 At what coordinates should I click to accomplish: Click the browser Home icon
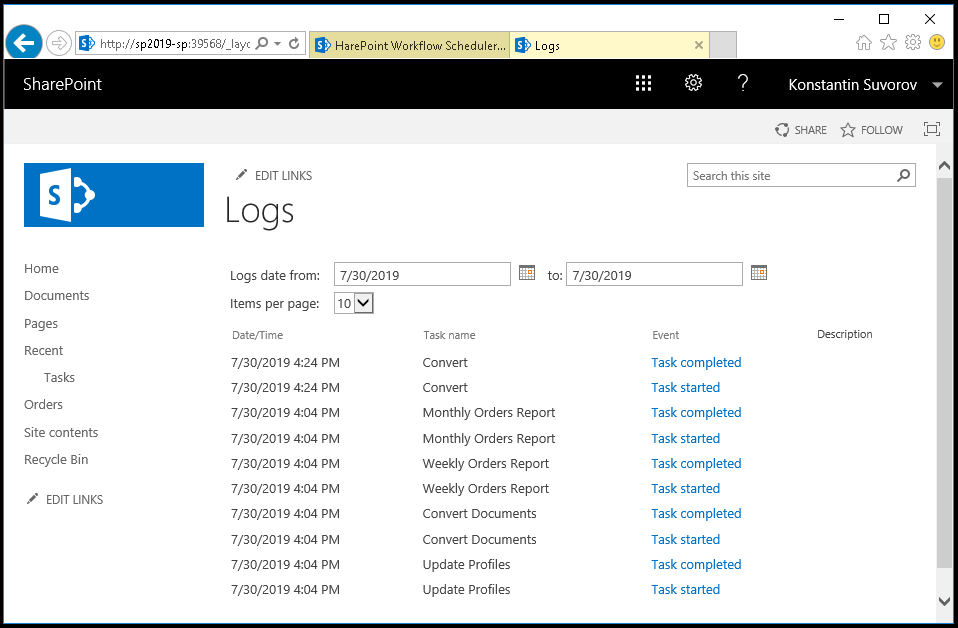(863, 43)
